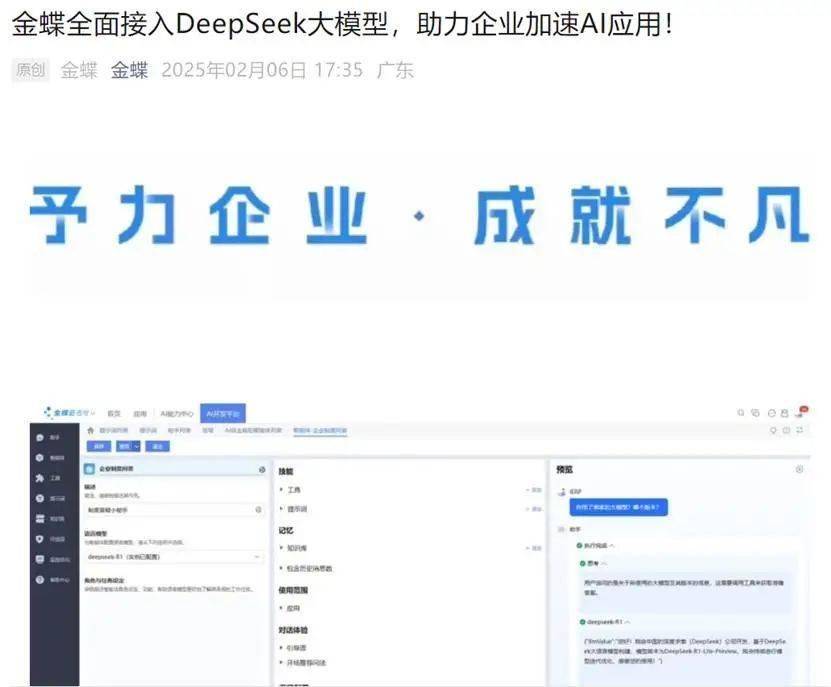831x687 pixels.
Task: Open the deepseek-R1 language model dropdown
Action: coord(174,557)
